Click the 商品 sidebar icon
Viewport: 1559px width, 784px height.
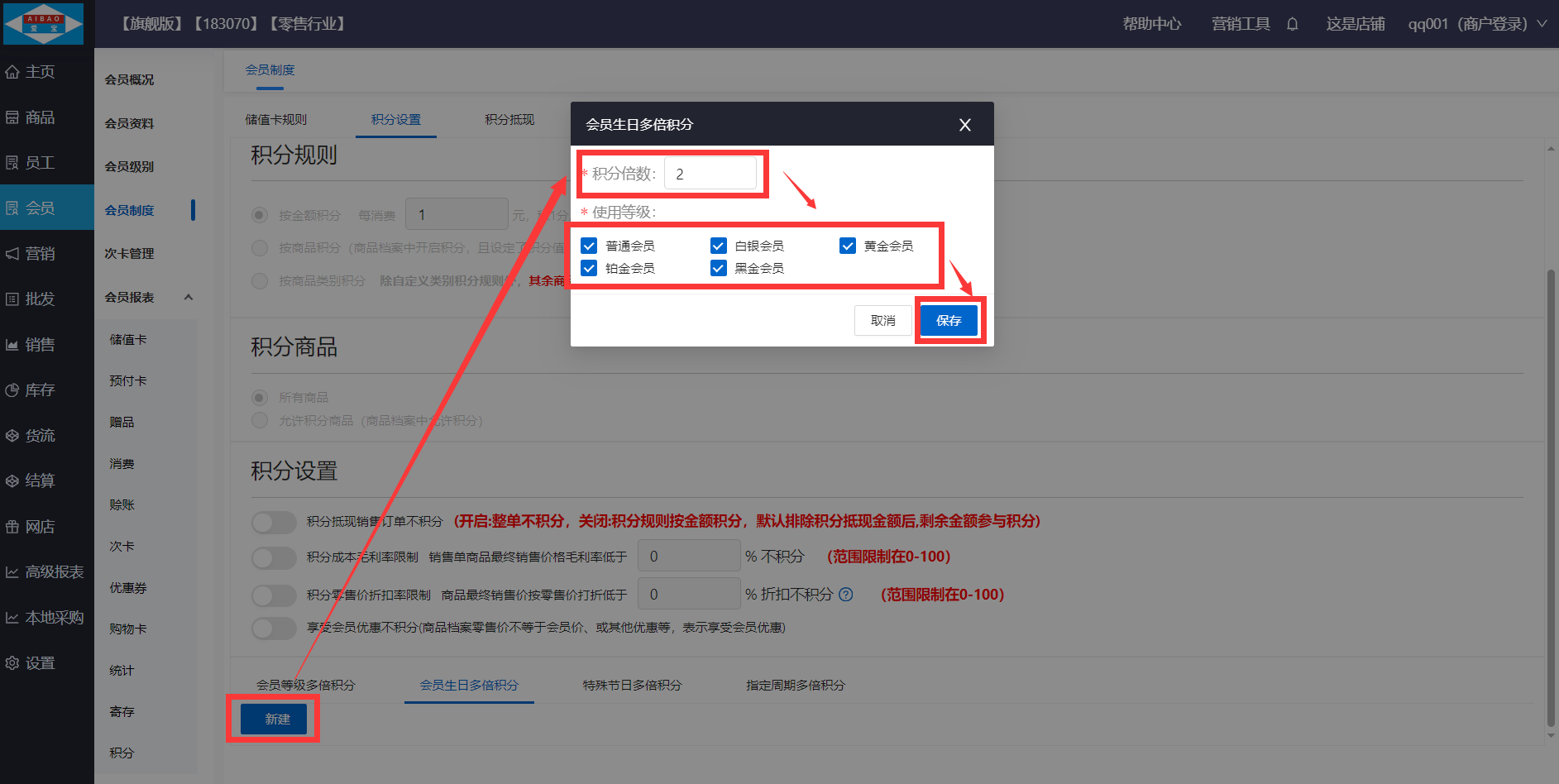click(12, 117)
